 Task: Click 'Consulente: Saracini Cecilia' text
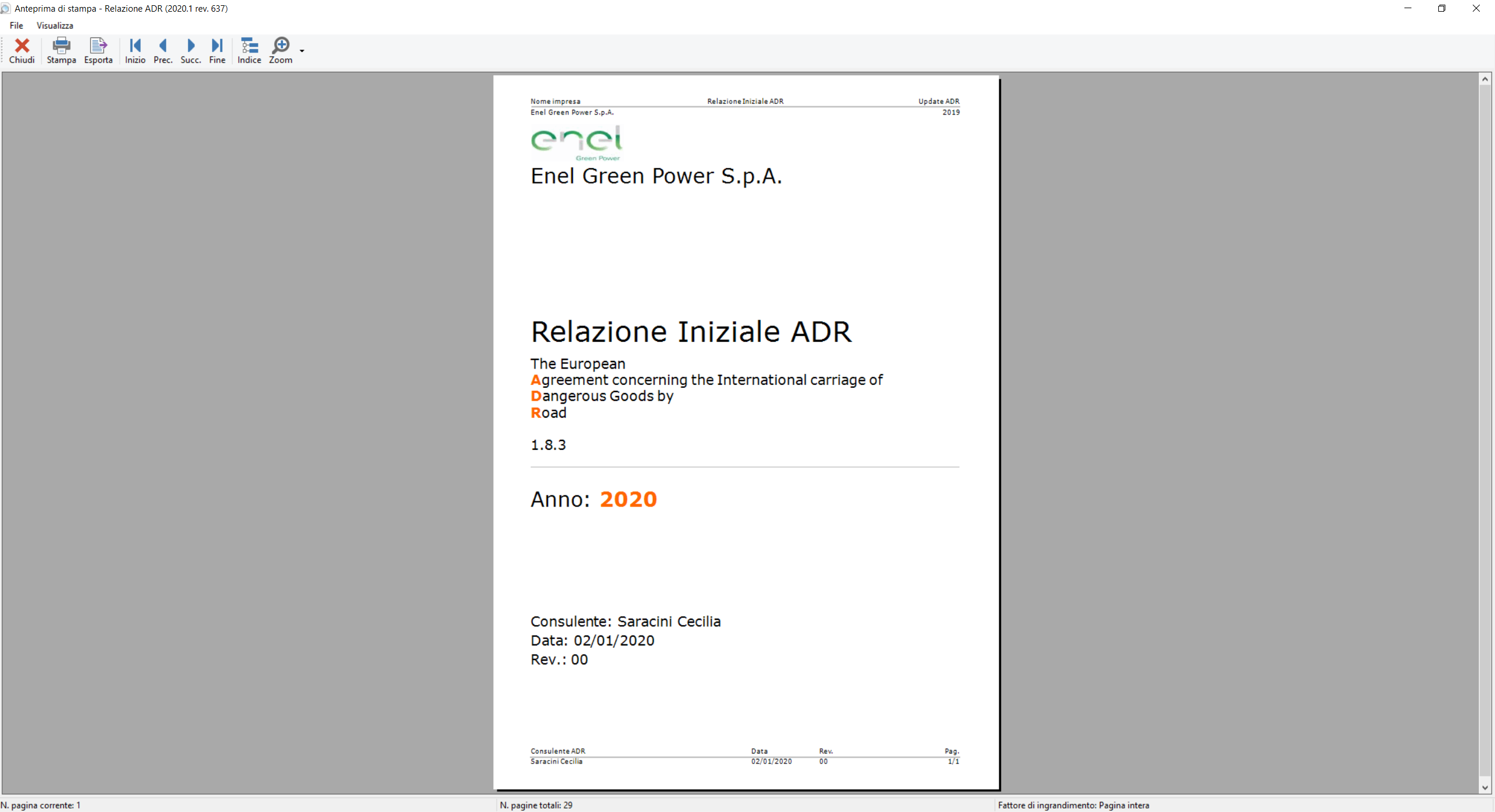point(625,622)
